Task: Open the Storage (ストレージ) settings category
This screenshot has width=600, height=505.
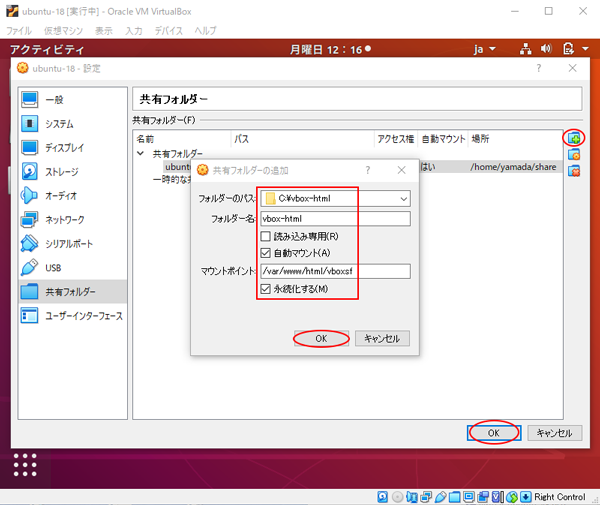Action: pos(73,172)
